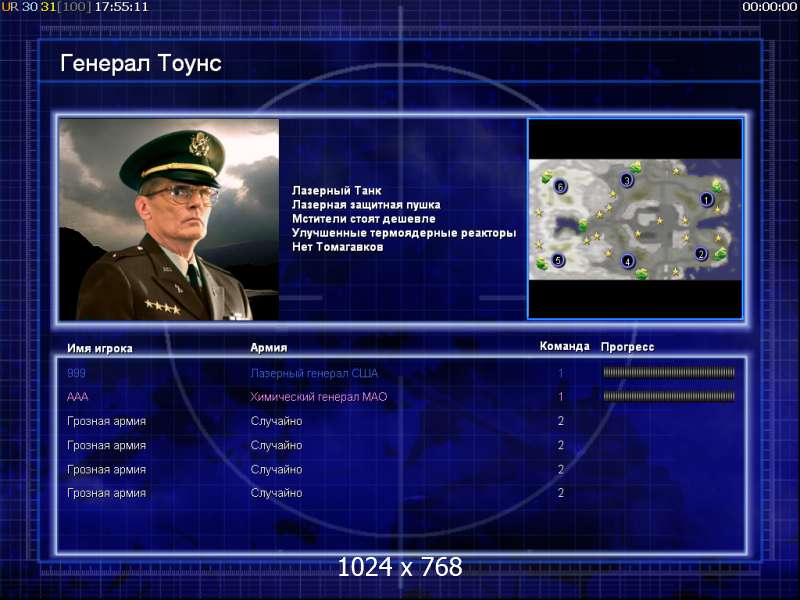
Task: Select start position marker 6 on minimap
Action: coord(560,186)
